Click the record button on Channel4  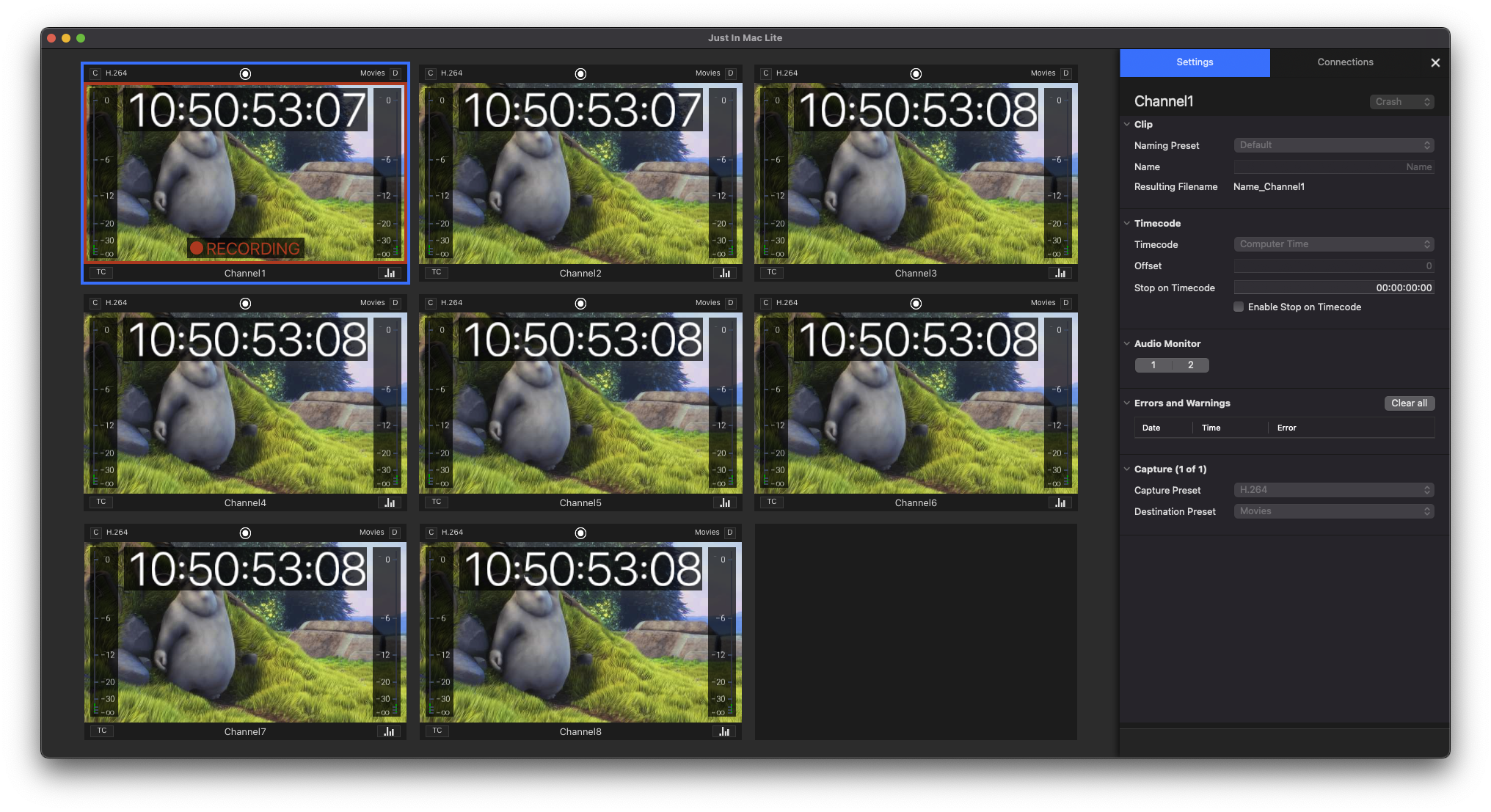pyautogui.click(x=245, y=303)
